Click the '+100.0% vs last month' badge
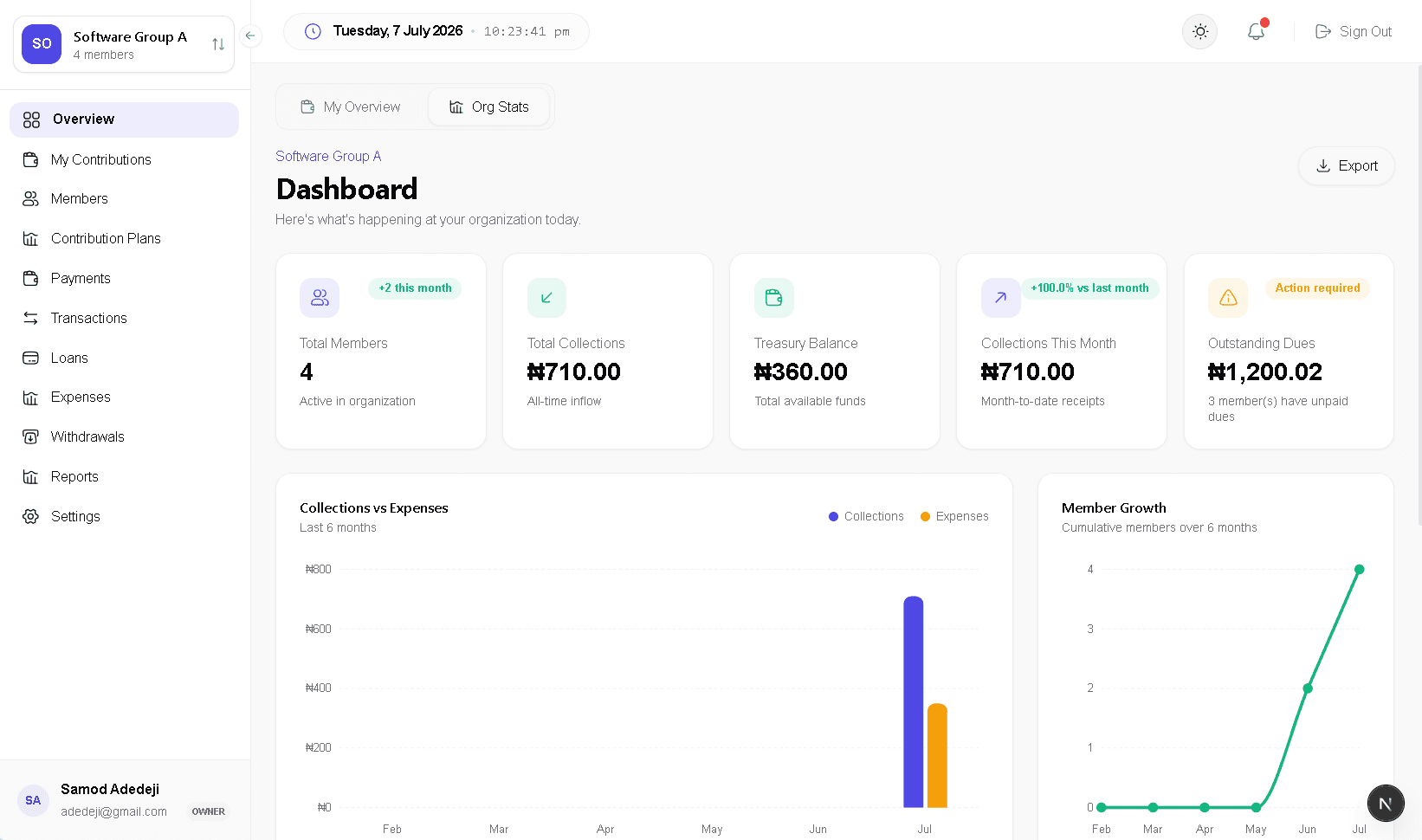1422x840 pixels. click(x=1089, y=288)
